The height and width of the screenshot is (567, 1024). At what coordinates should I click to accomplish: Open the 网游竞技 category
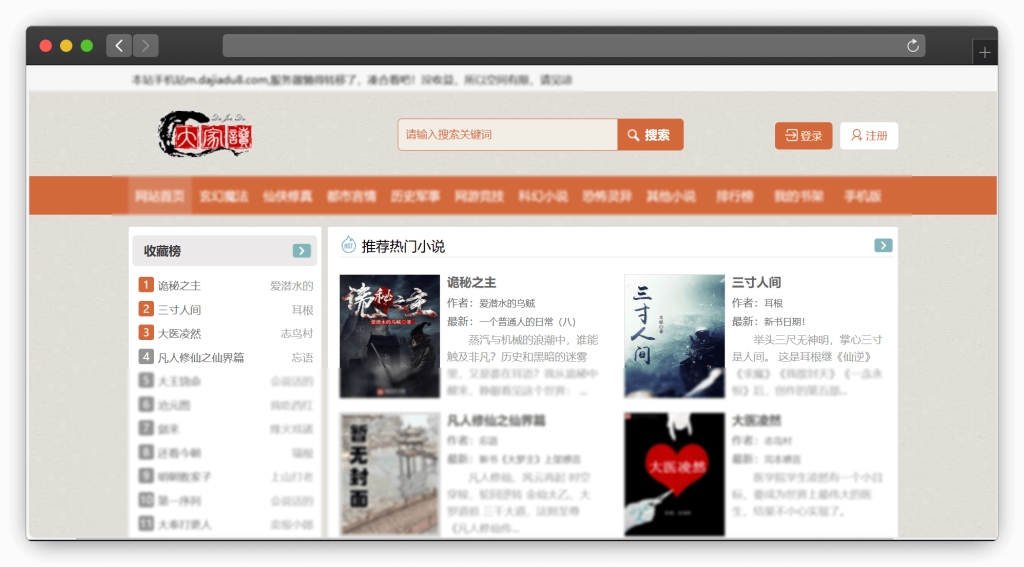coord(479,196)
